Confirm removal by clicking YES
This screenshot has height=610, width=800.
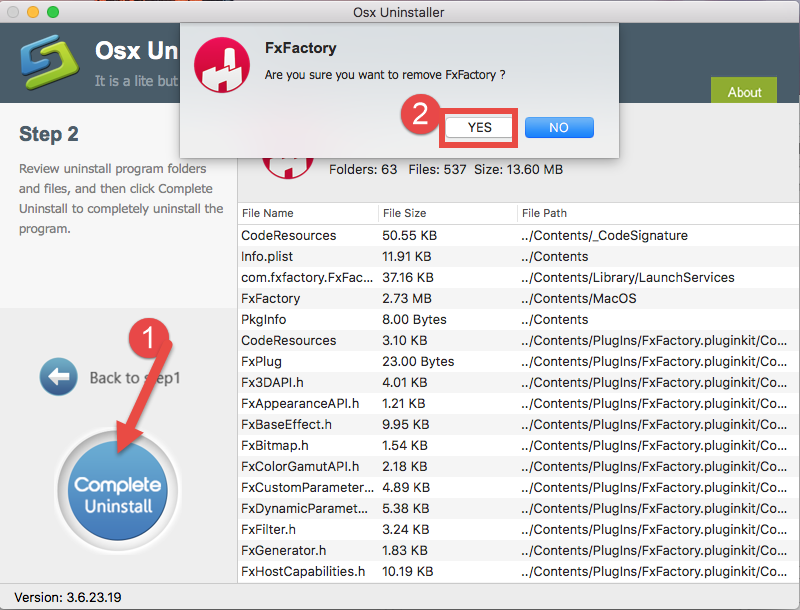[478, 128]
